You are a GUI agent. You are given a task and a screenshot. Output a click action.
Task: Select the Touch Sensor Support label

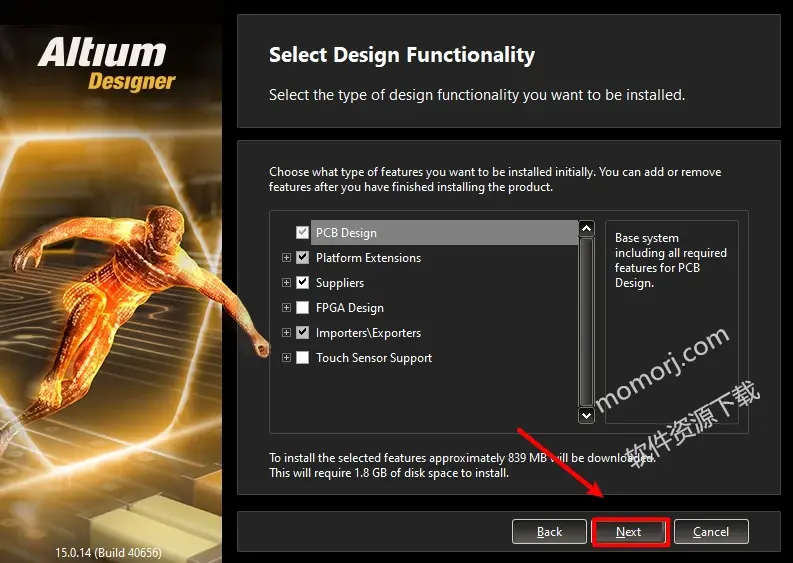click(374, 358)
